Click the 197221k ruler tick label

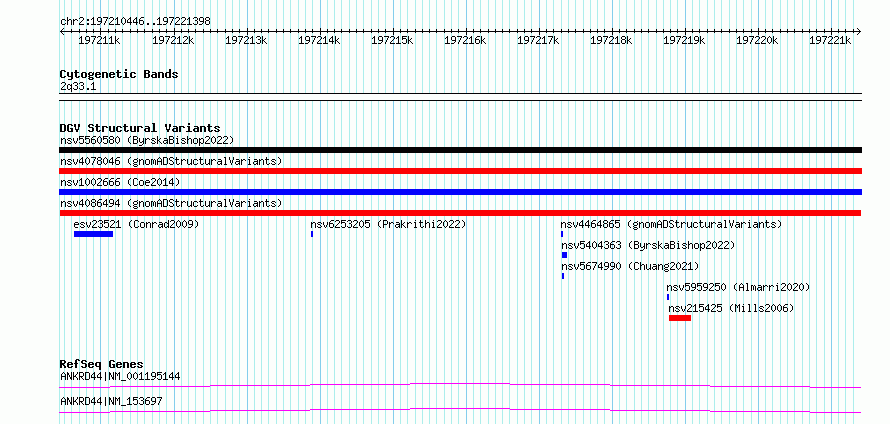pos(830,40)
